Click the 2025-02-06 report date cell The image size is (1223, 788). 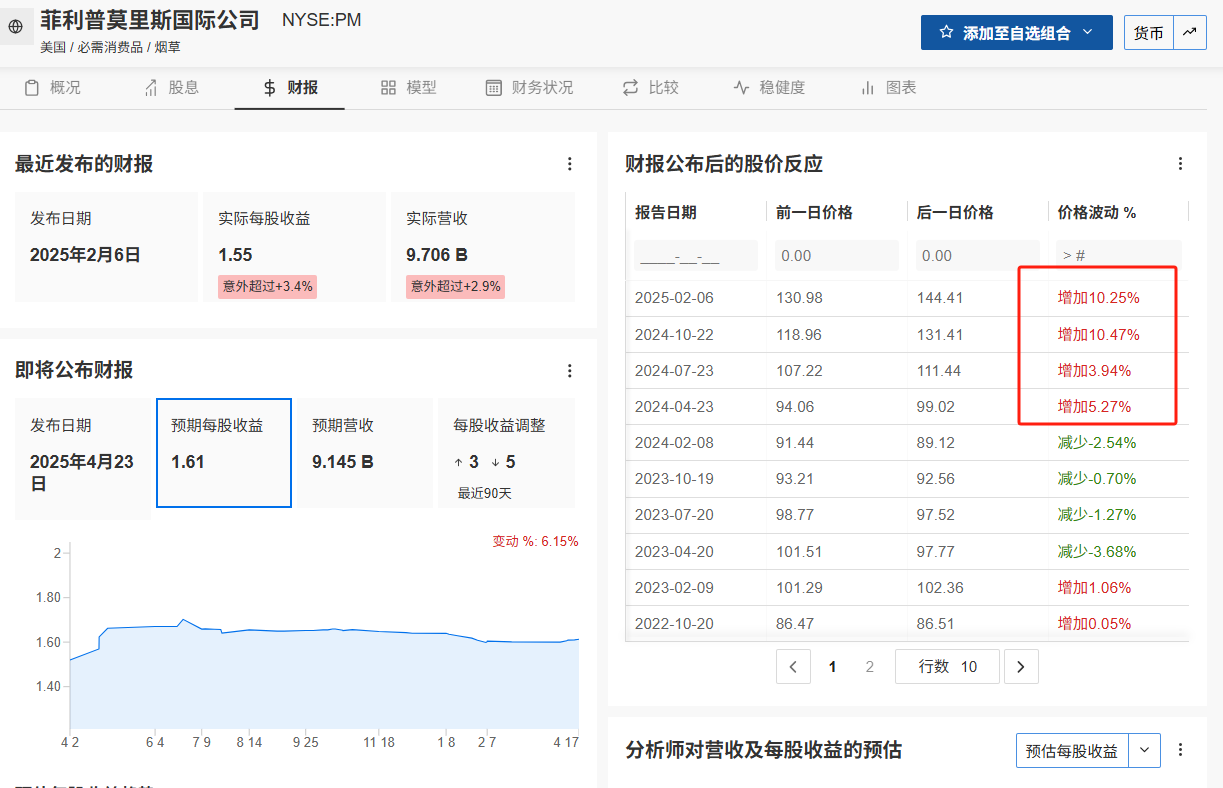[674, 298]
